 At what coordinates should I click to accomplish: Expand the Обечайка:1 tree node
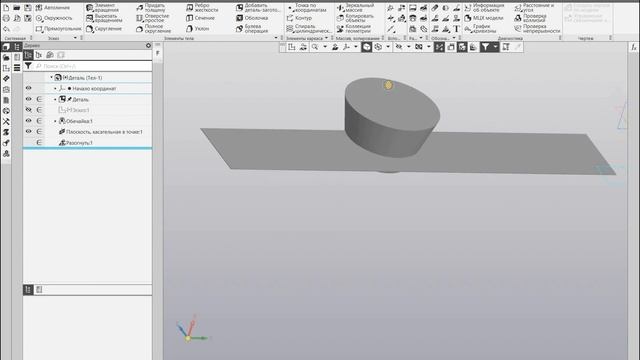pos(56,121)
